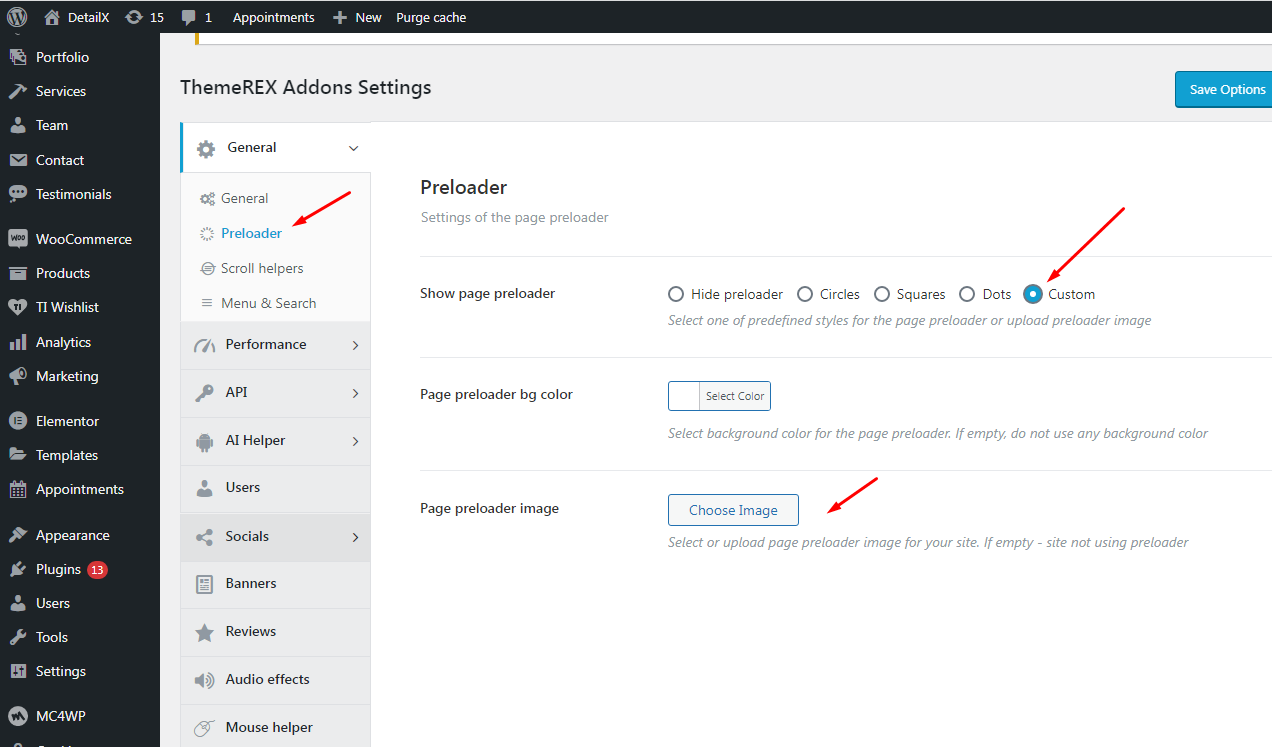Click the API key icon
This screenshot has width=1272, height=747.
click(x=205, y=393)
